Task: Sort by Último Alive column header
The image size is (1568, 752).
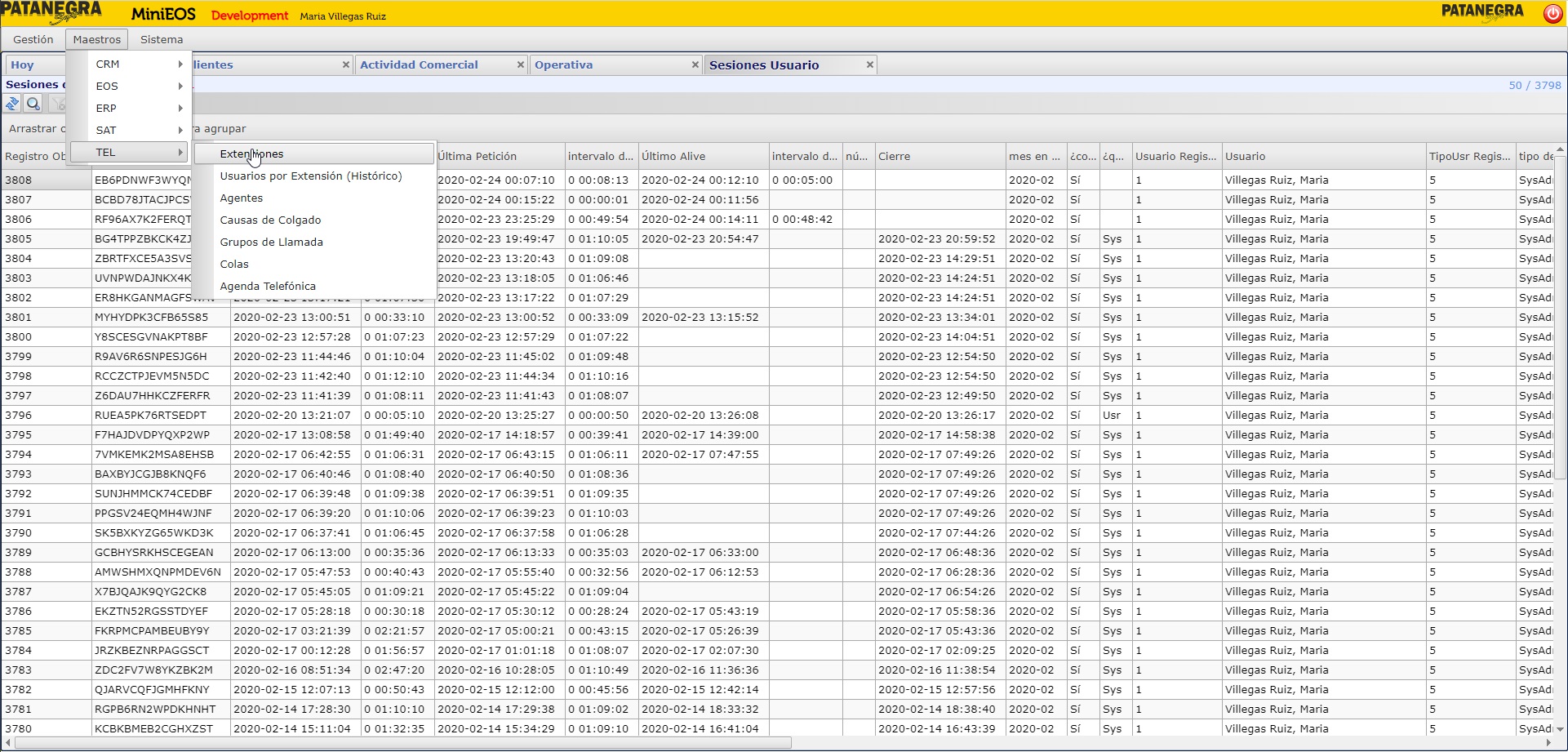Action: coord(704,156)
